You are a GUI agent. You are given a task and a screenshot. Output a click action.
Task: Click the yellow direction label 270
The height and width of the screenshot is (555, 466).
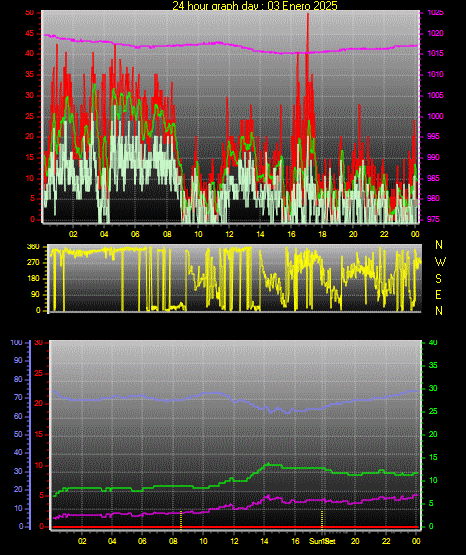point(33,263)
